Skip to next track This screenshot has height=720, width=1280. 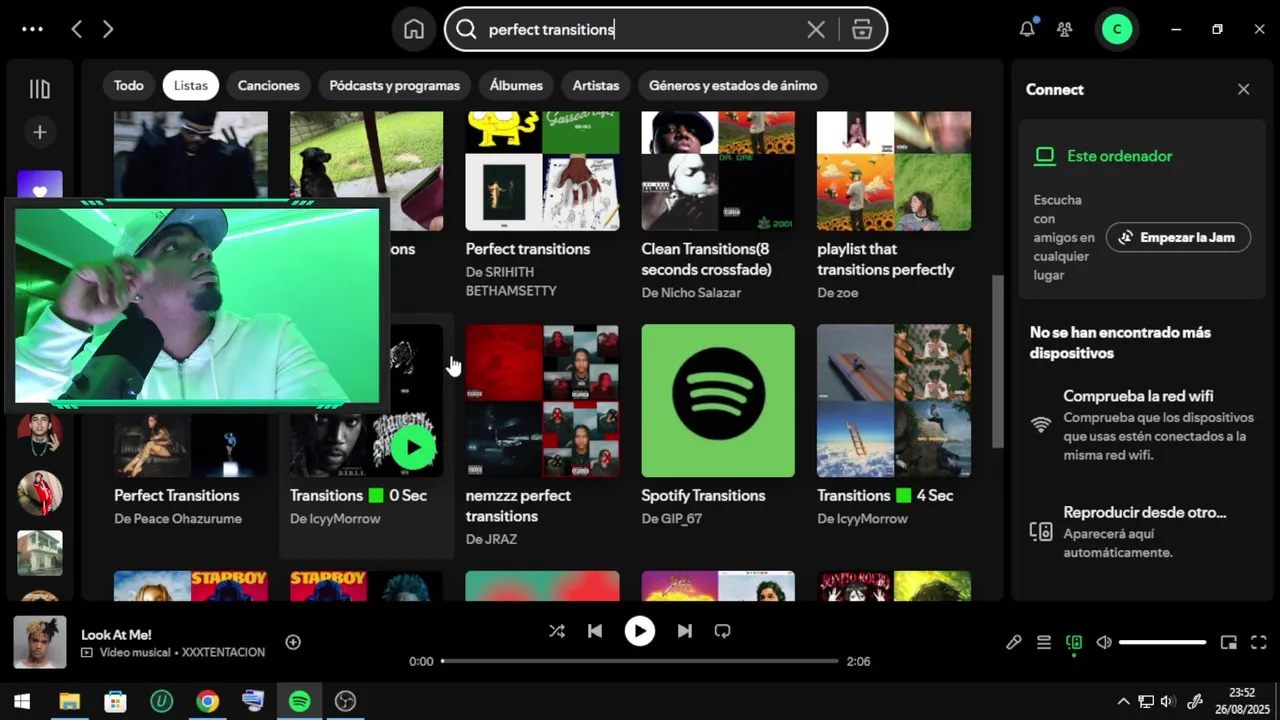point(684,631)
